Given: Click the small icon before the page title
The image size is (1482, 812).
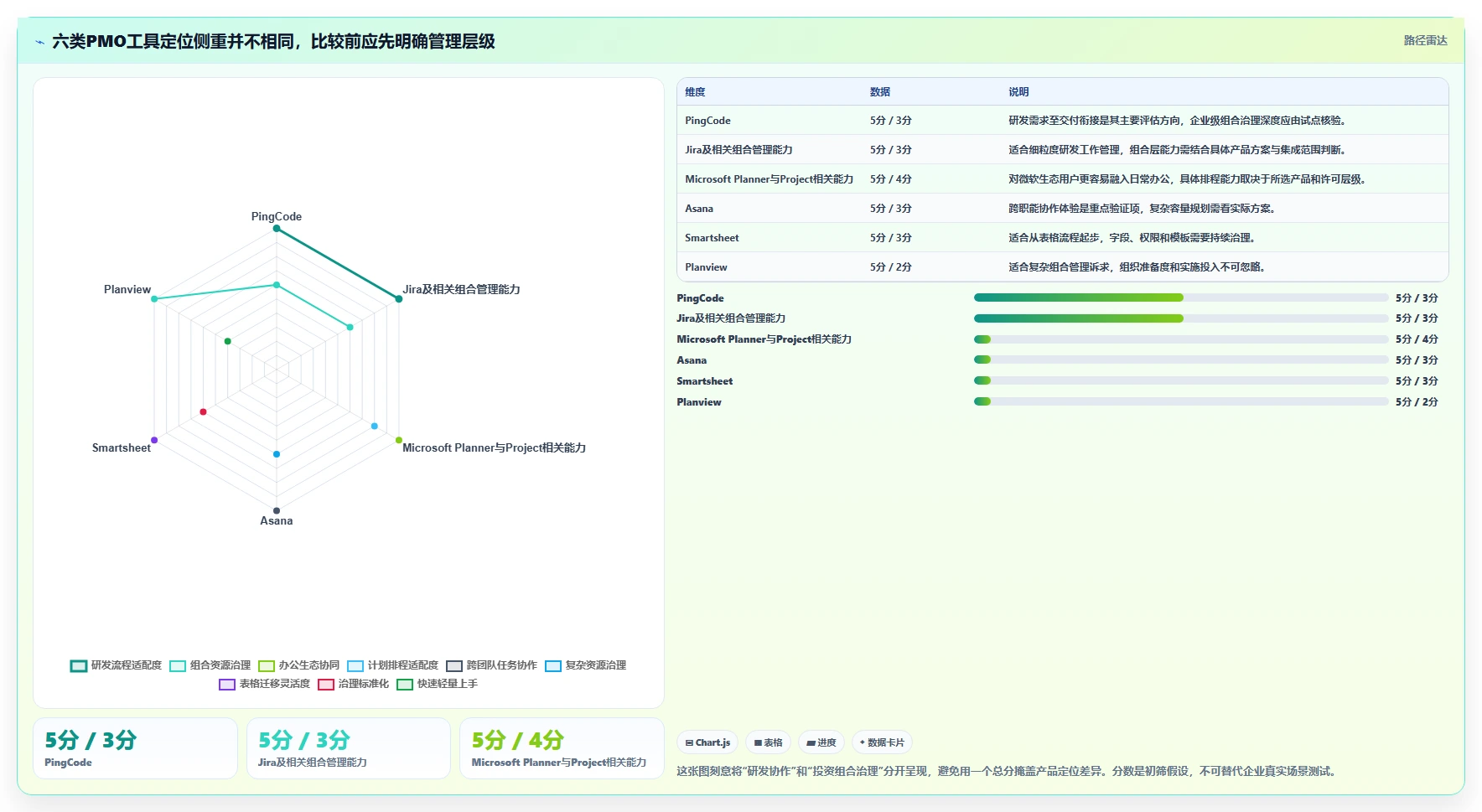Looking at the screenshot, I should 39,42.
